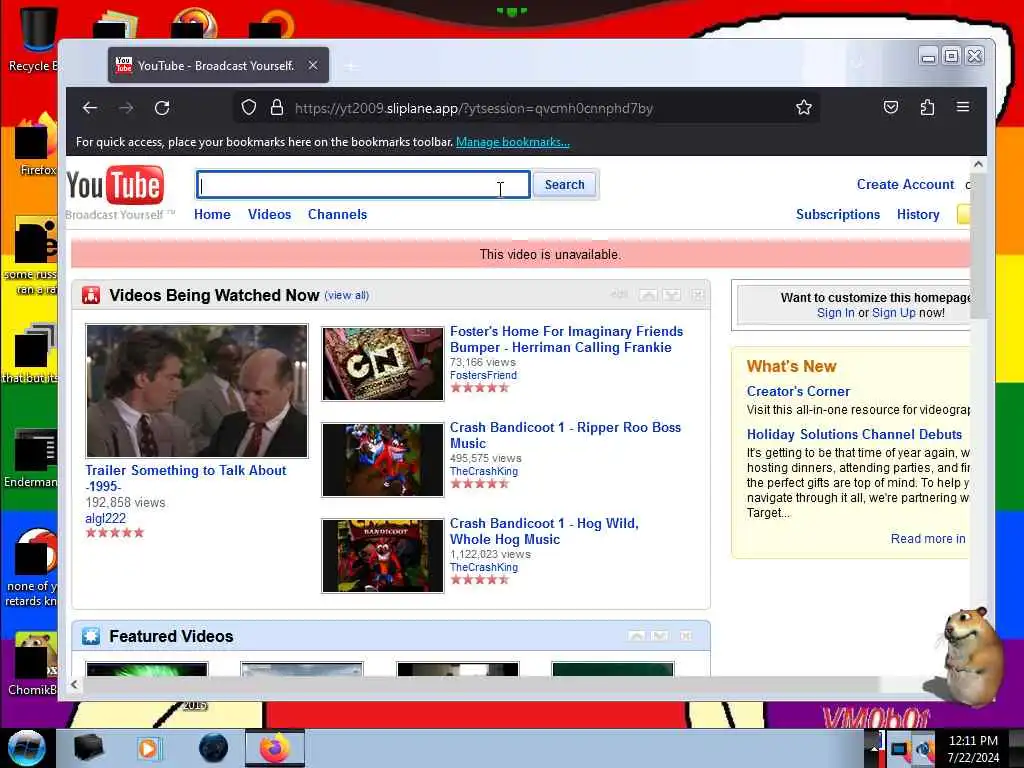Open the black box taskbar icon
This screenshot has width=1024, height=768.
point(88,748)
